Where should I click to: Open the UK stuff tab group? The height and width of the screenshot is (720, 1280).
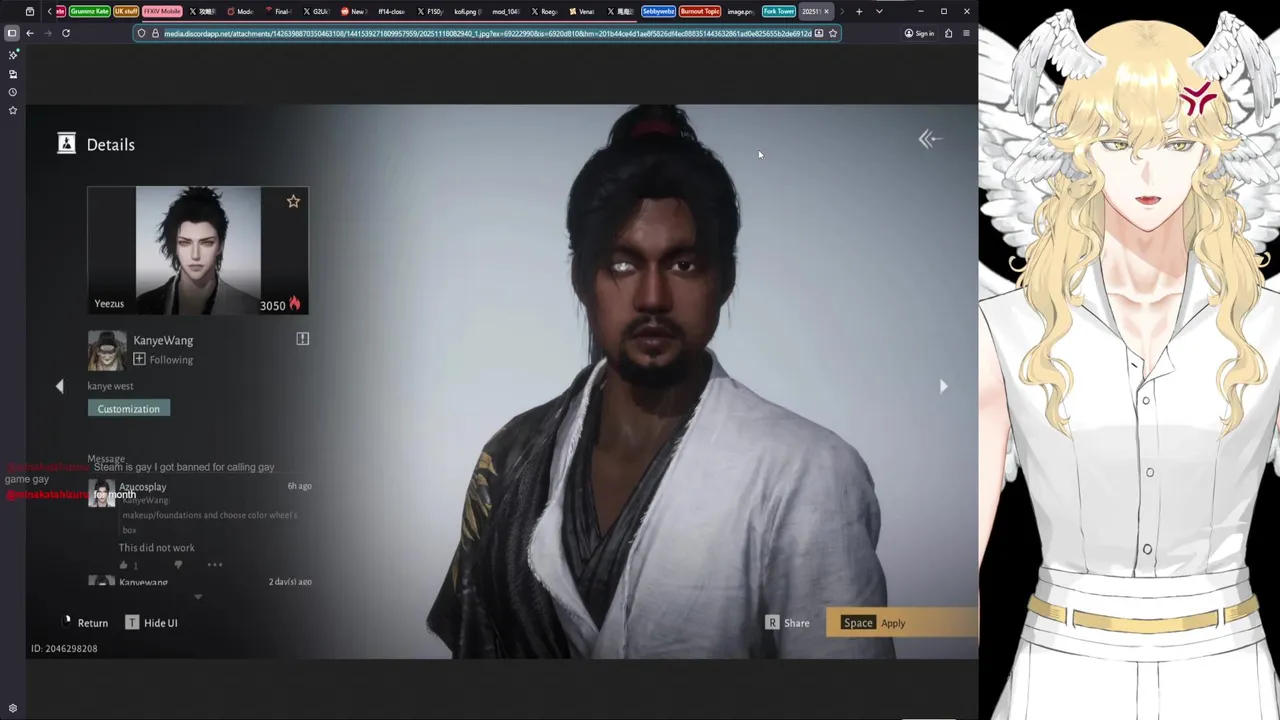pos(126,12)
